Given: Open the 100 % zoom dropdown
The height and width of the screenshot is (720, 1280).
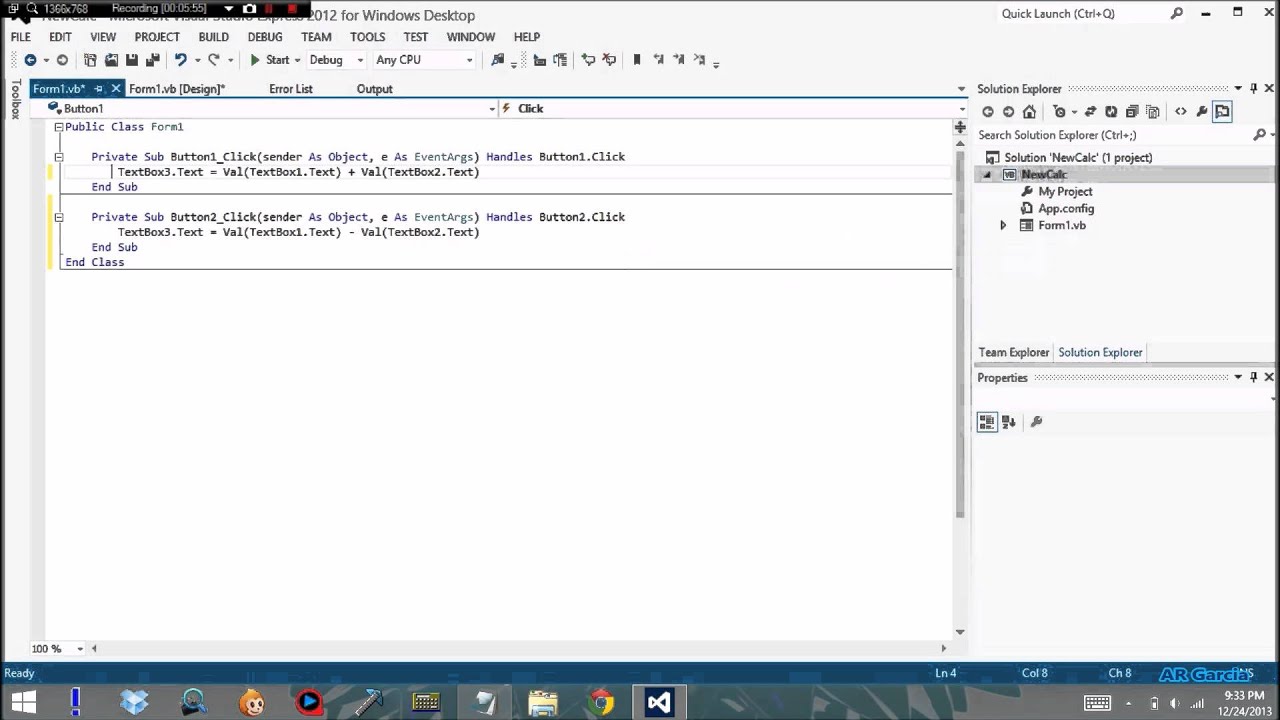Looking at the screenshot, I should (x=80, y=648).
